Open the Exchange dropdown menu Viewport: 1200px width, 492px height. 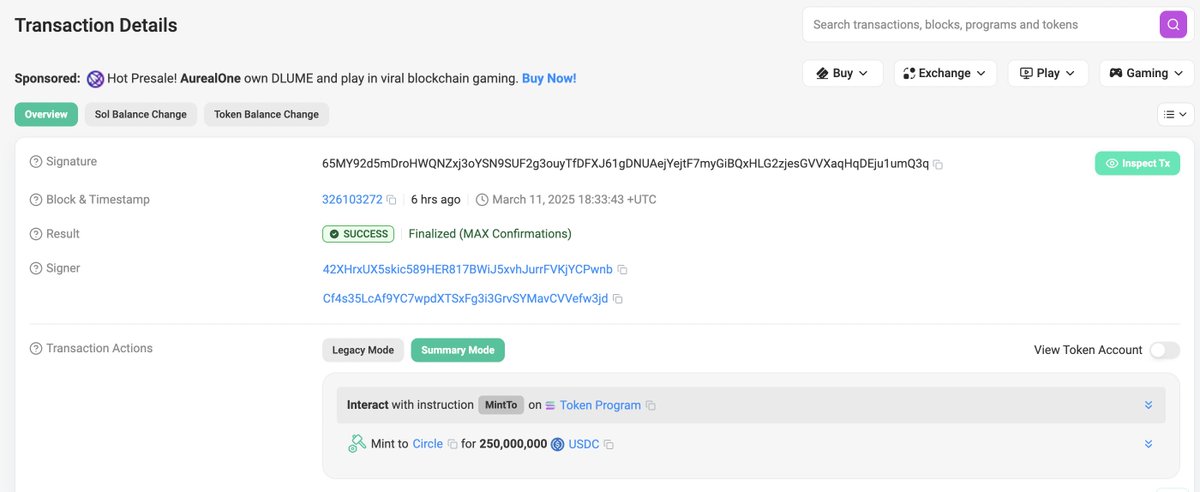944,73
